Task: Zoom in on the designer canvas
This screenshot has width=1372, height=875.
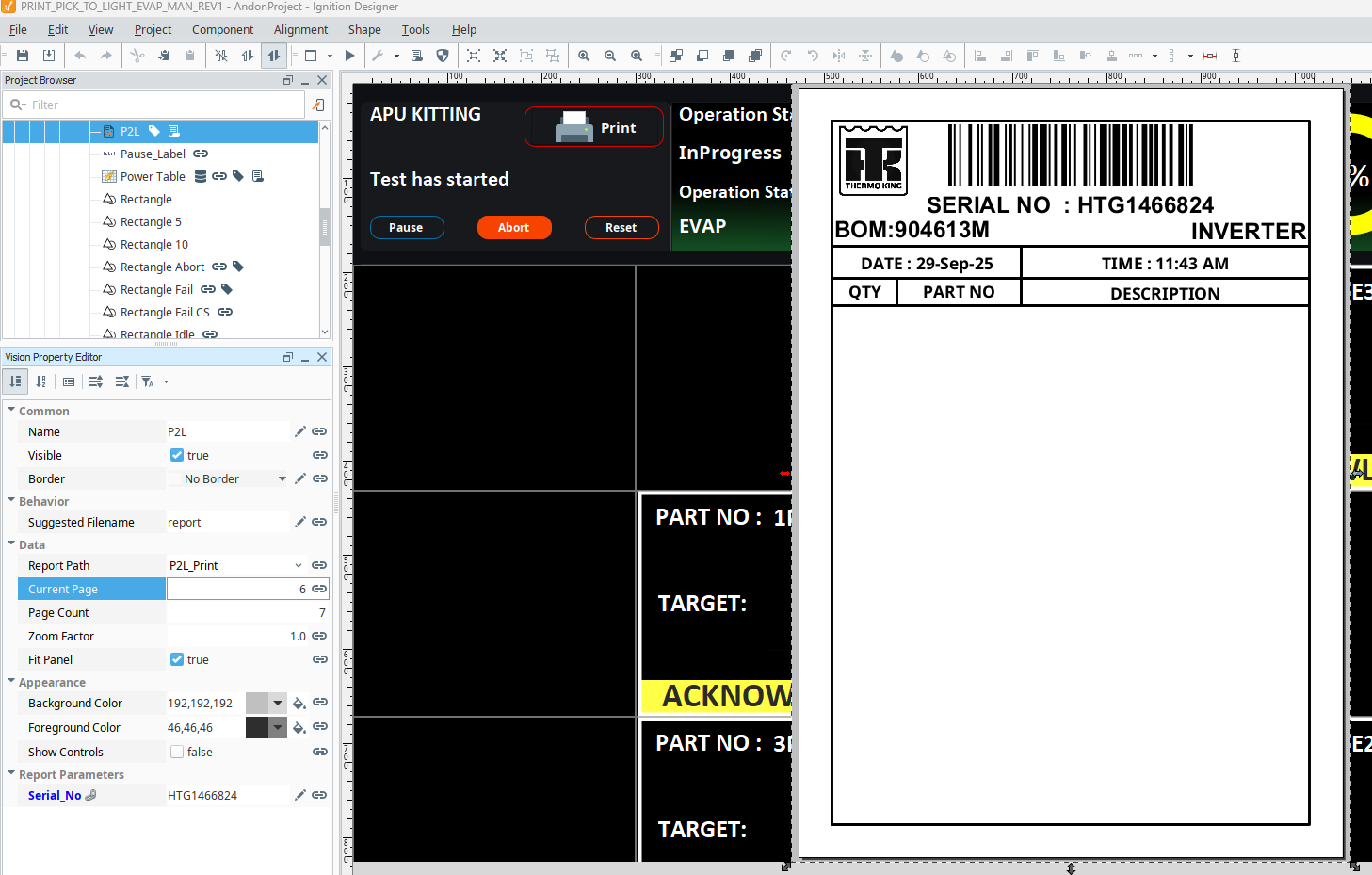Action: coord(584,56)
